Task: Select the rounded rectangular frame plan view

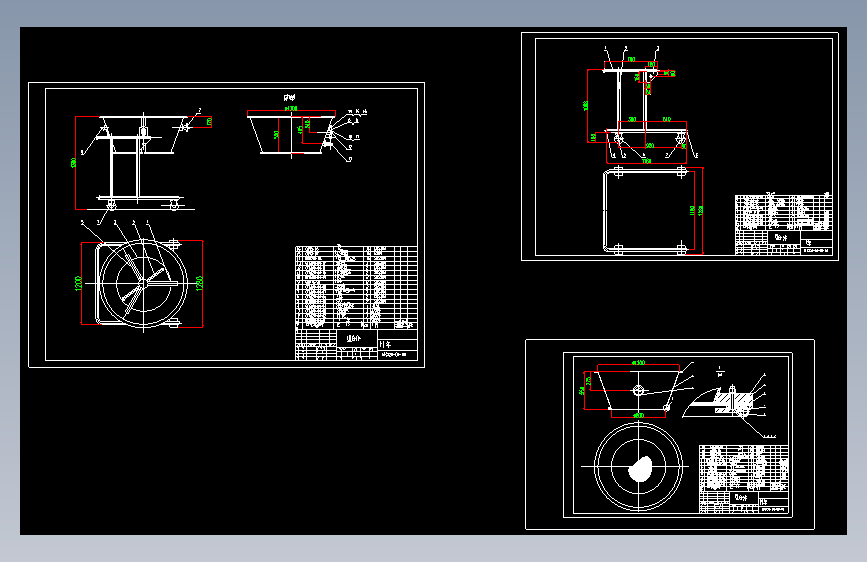Action: coord(645,211)
